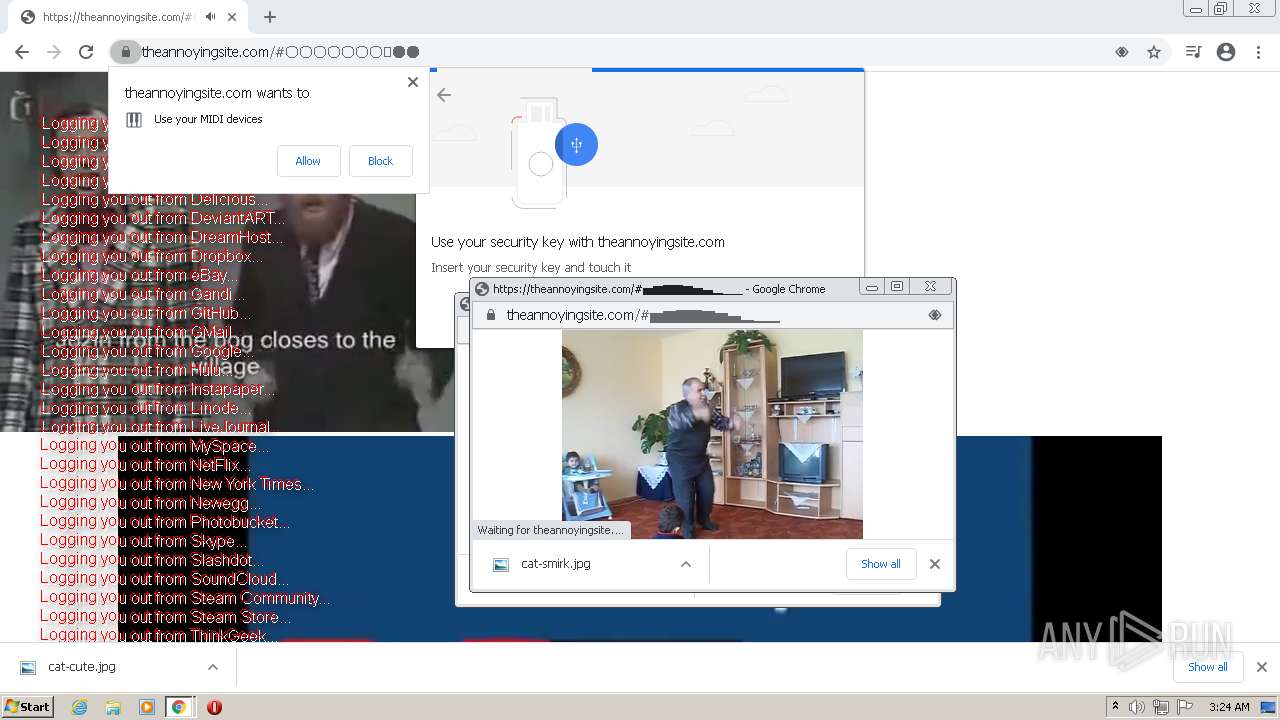Open the media player taskbar icon
Screen dimensions: 1280x720
(x=147, y=707)
